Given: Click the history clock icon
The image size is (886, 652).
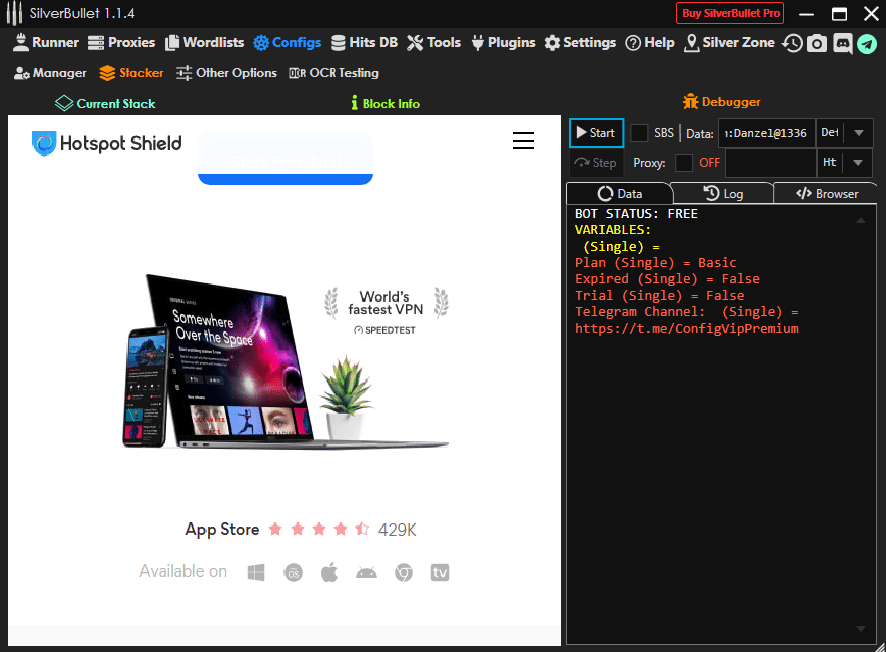Looking at the screenshot, I should [792, 44].
